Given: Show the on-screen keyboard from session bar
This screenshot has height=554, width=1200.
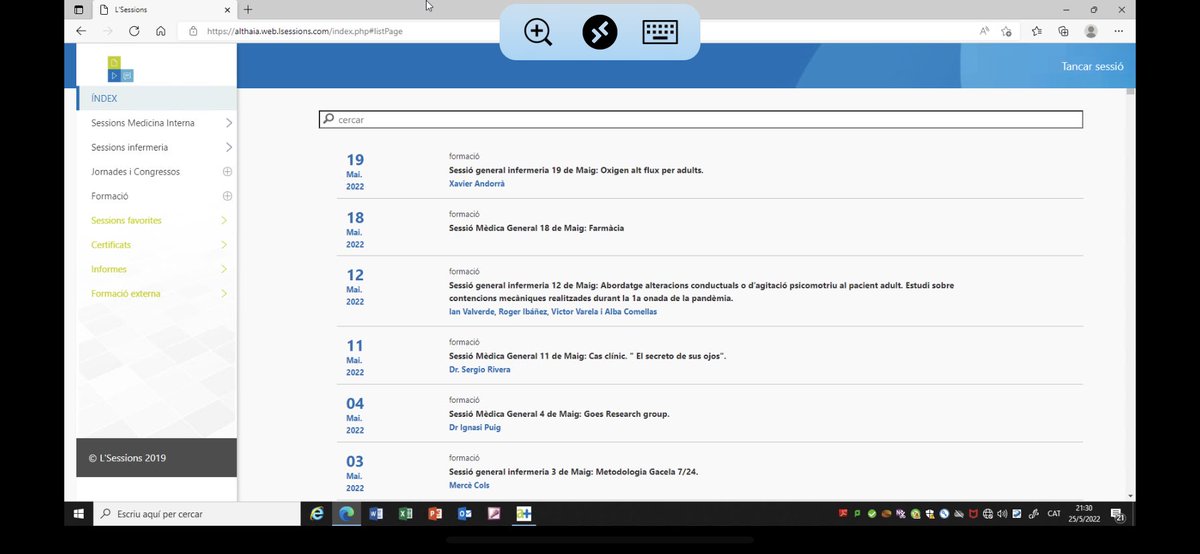Looking at the screenshot, I should (x=660, y=32).
